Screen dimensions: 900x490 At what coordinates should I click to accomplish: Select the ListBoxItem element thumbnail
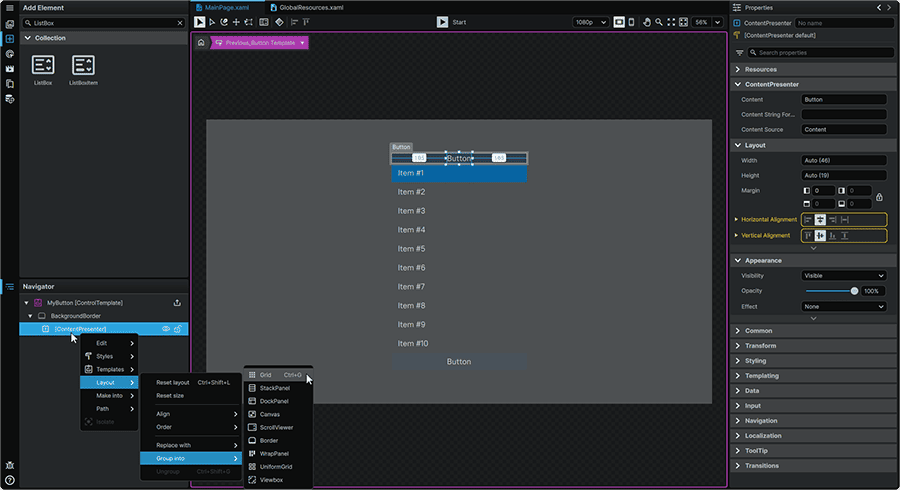(x=83, y=70)
